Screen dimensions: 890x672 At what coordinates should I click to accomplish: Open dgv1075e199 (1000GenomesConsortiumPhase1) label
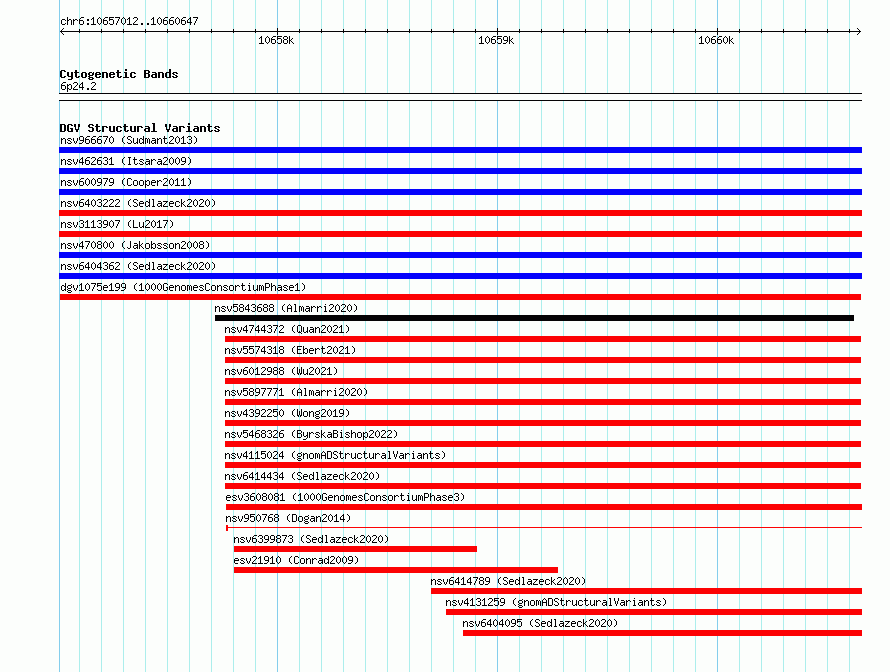183,287
